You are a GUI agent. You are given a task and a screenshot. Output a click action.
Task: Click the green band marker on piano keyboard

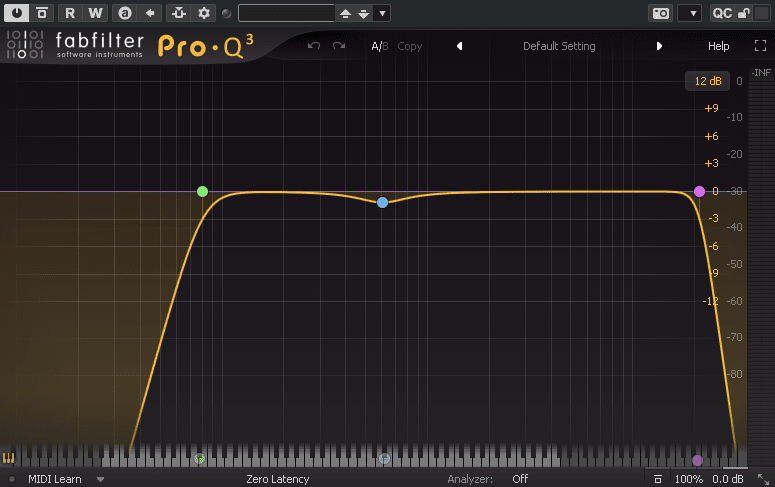199,459
